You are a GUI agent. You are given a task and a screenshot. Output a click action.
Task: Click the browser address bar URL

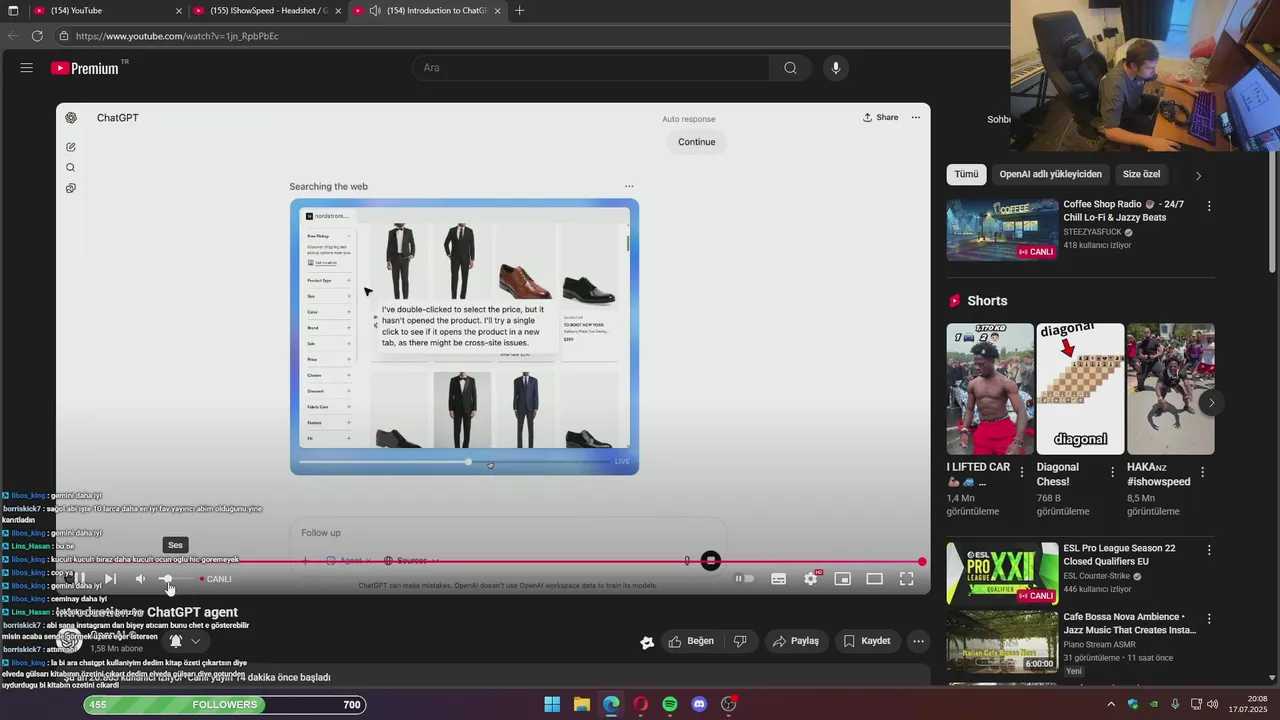pyautogui.click(x=177, y=36)
